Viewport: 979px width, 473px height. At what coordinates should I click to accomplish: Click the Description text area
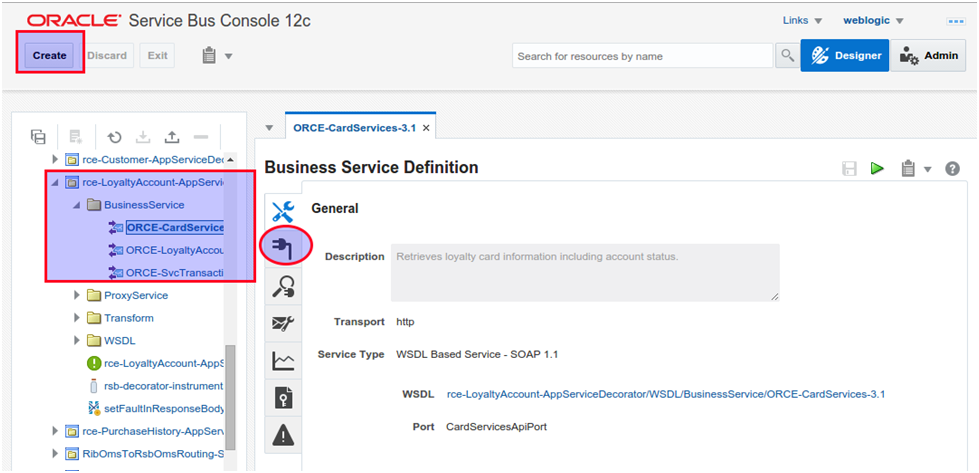pos(585,273)
